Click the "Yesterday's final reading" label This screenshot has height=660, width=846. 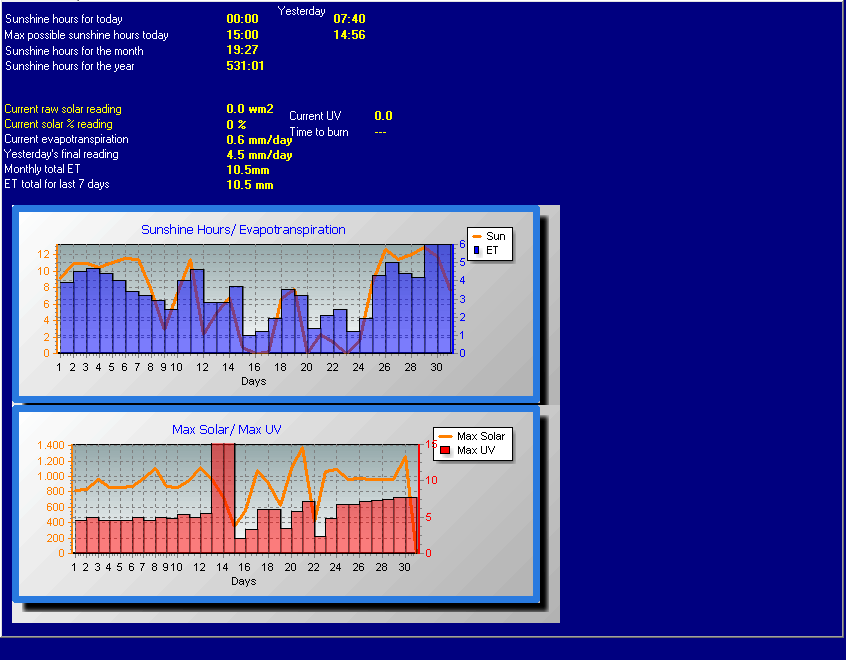[x=61, y=154]
